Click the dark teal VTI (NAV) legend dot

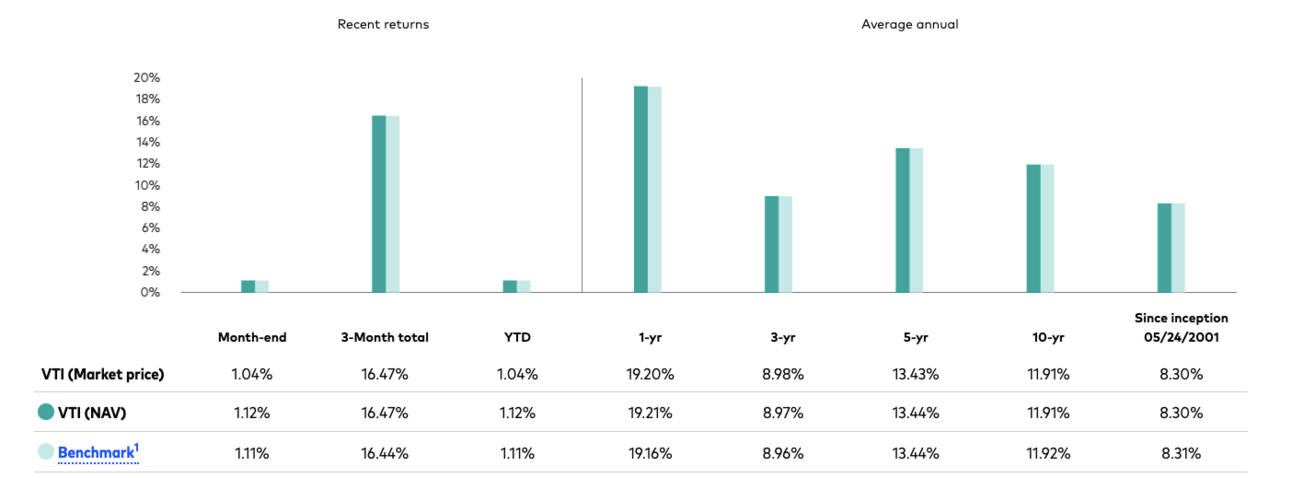pos(45,411)
